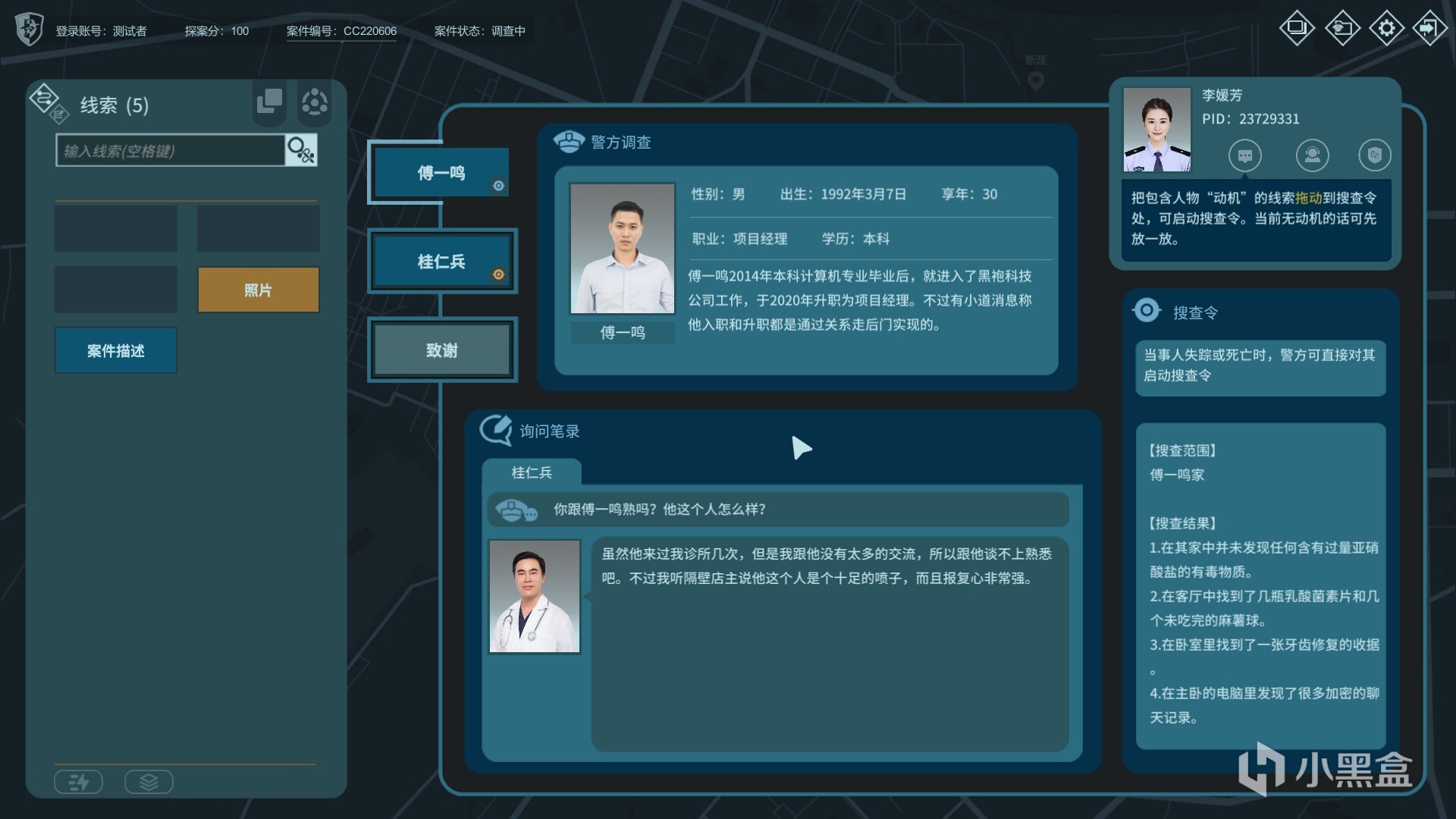Image resolution: width=1456 pixels, height=819 pixels.
Task: Toggle the stacked cards clue view
Action: point(269,101)
